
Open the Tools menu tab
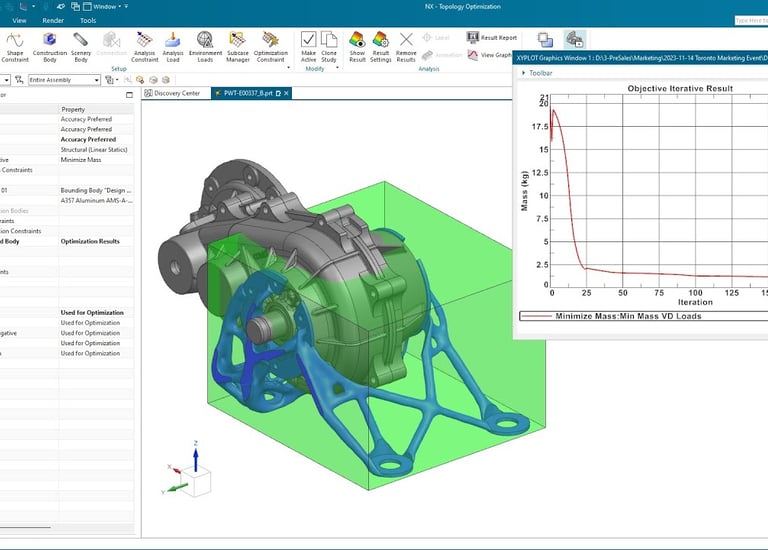coord(88,21)
